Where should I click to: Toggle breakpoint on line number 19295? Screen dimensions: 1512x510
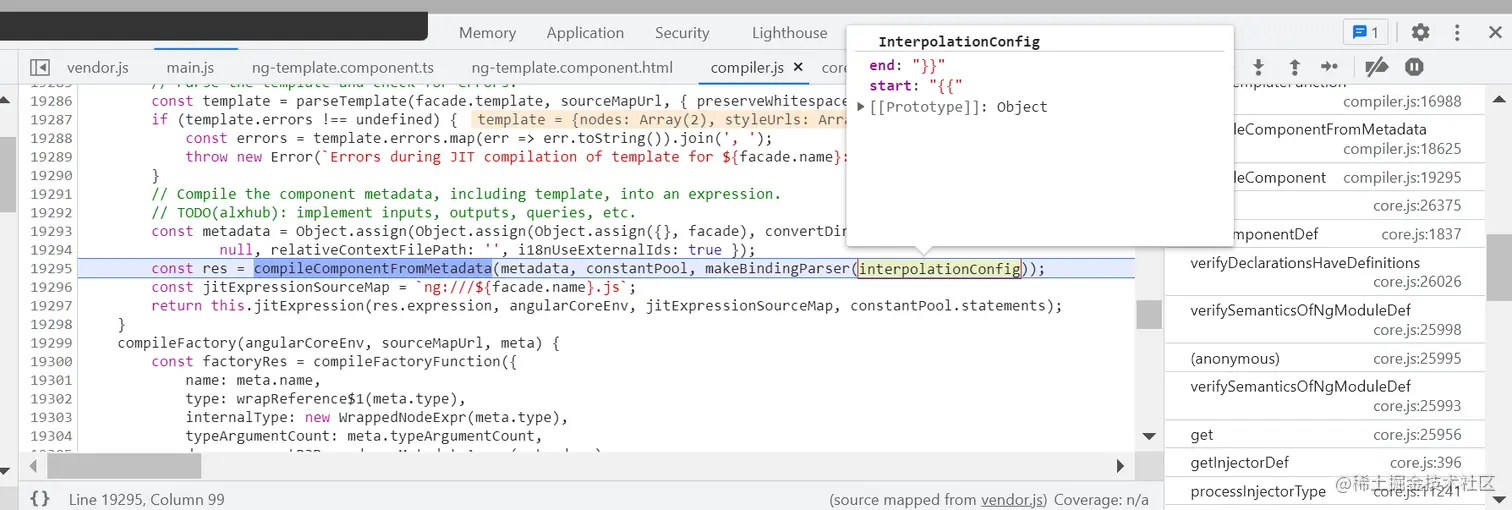tap(49, 268)
